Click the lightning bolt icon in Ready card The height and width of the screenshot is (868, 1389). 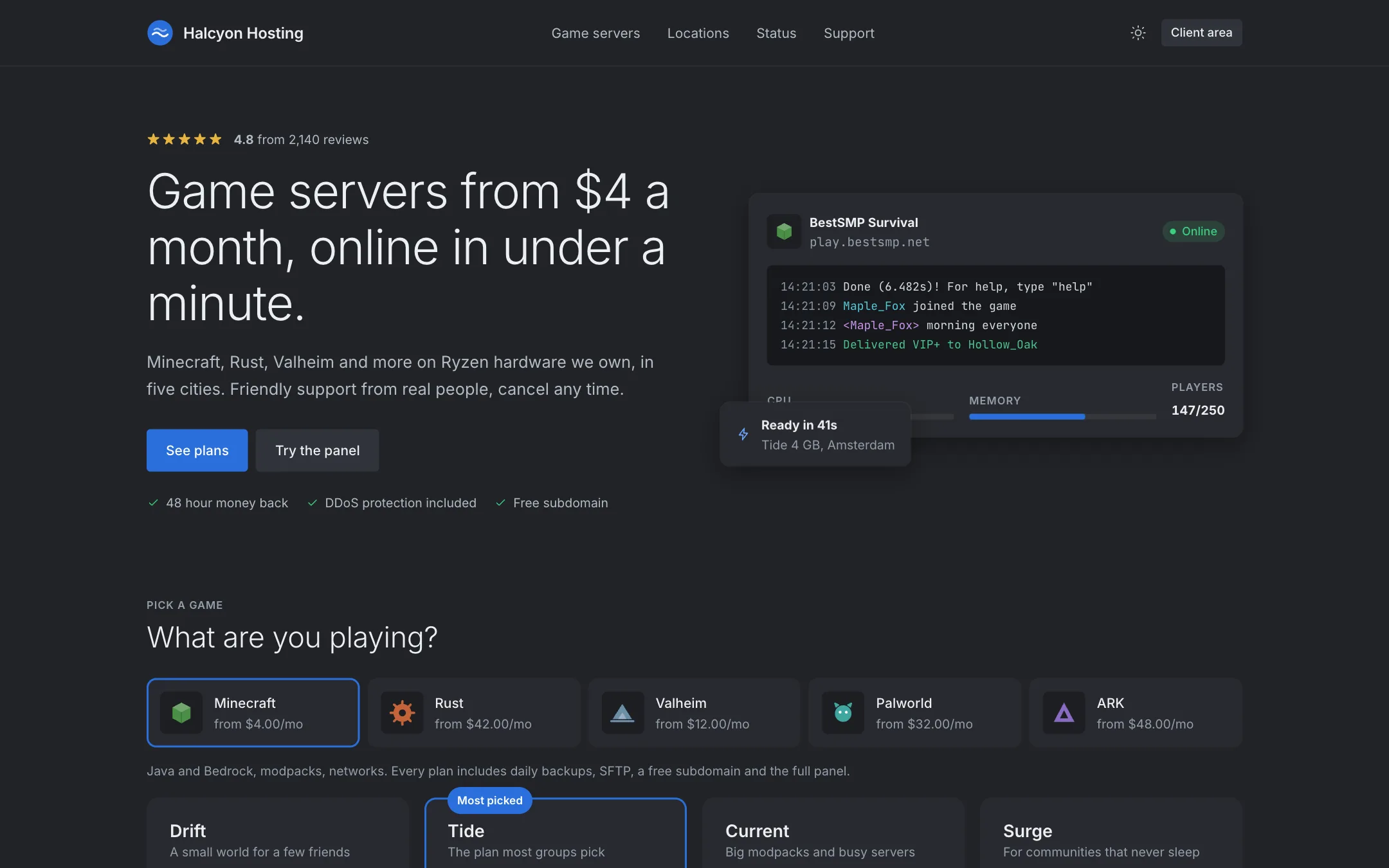tap(743, 435)
